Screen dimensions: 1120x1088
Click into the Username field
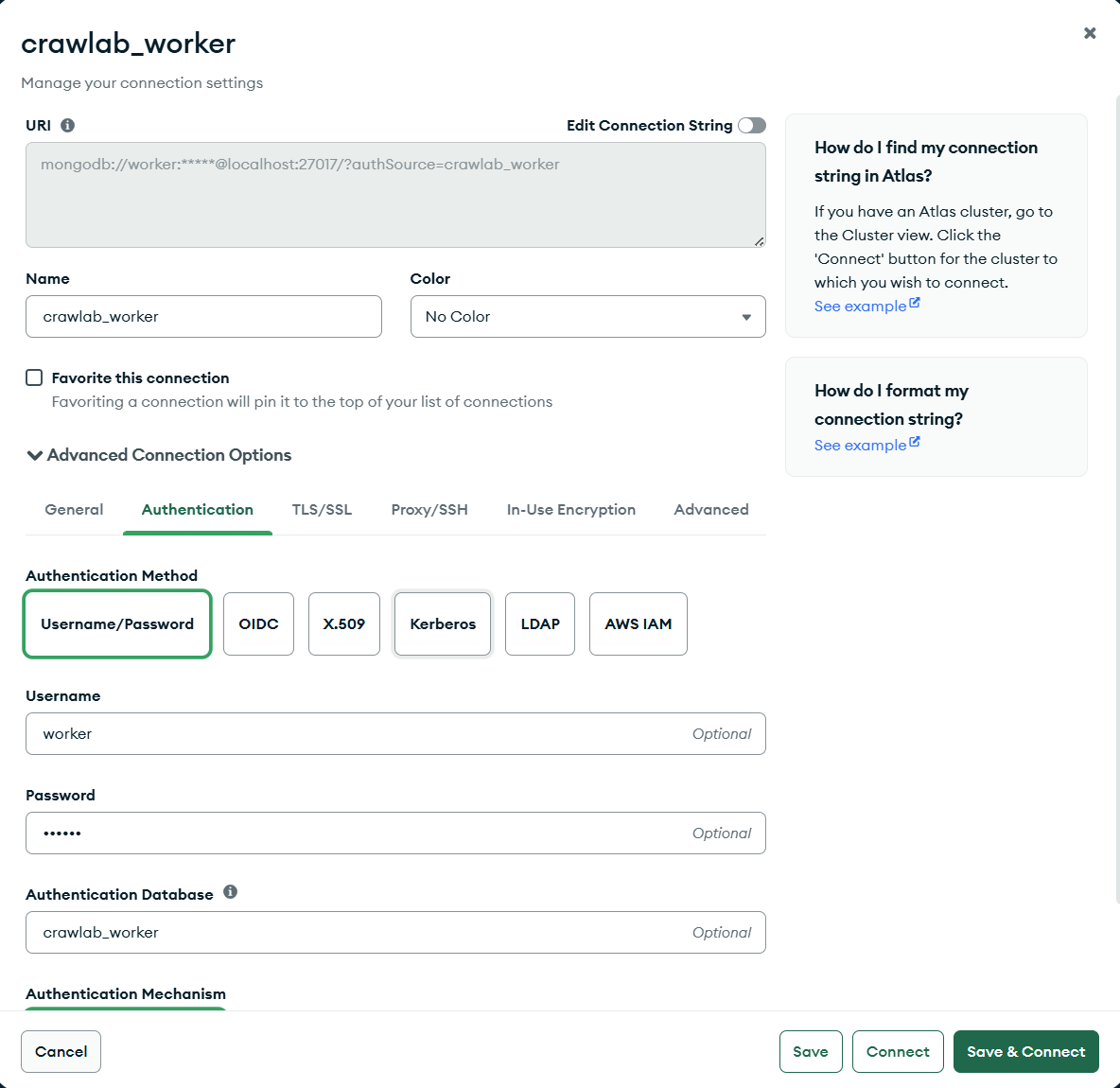[x=395, y=733]
